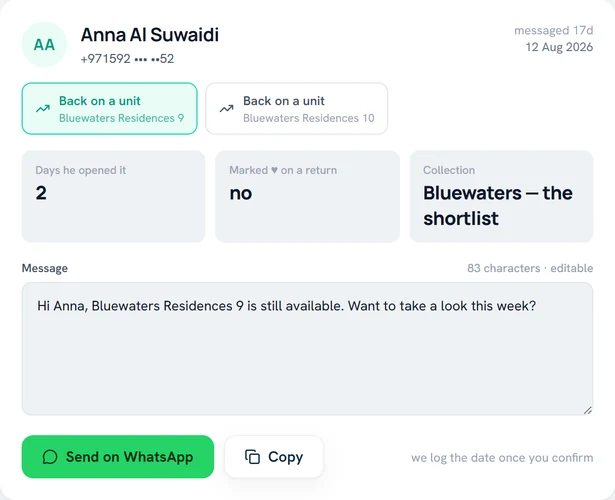Click the messaged 17d timestamp

click(553, 31)
